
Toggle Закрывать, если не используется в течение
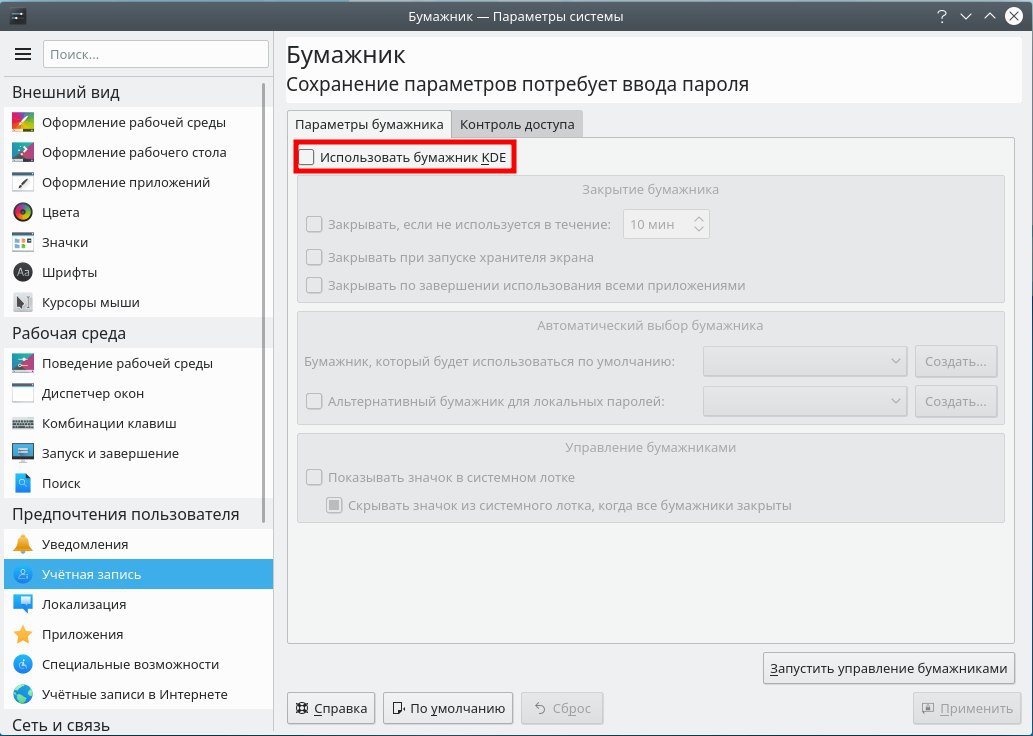314,224
